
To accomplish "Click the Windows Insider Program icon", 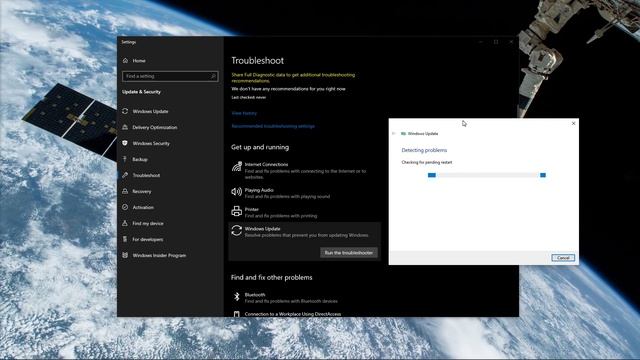I will 125,255.
